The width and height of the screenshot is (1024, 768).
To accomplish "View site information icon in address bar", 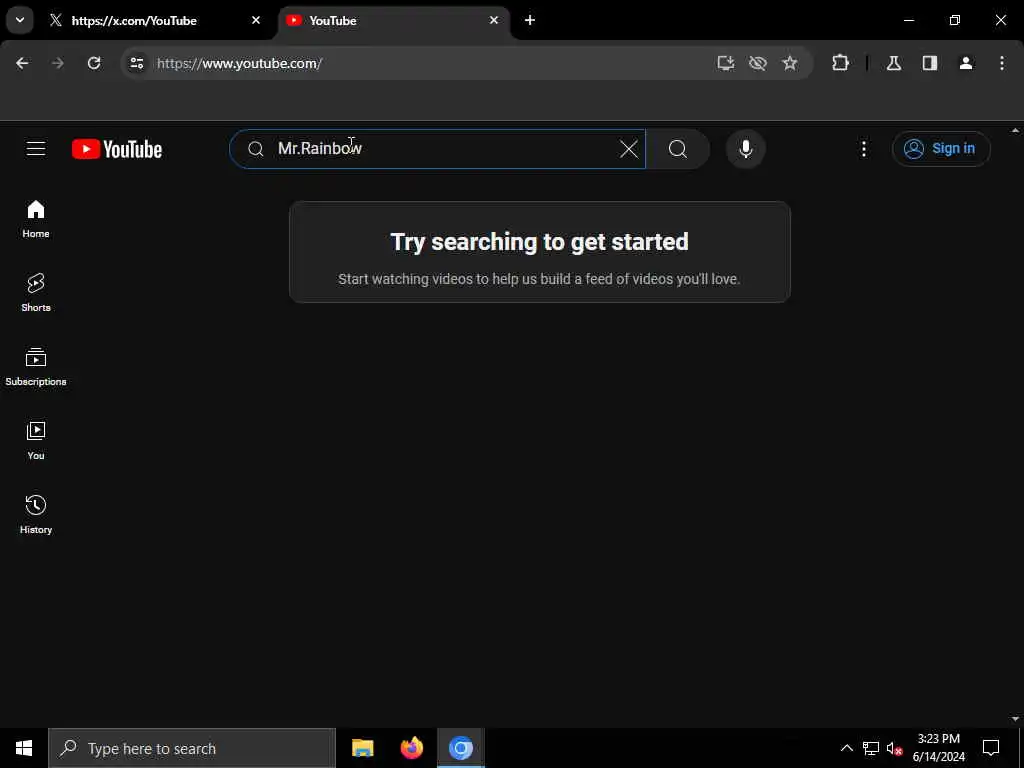I will pos(136,63).
